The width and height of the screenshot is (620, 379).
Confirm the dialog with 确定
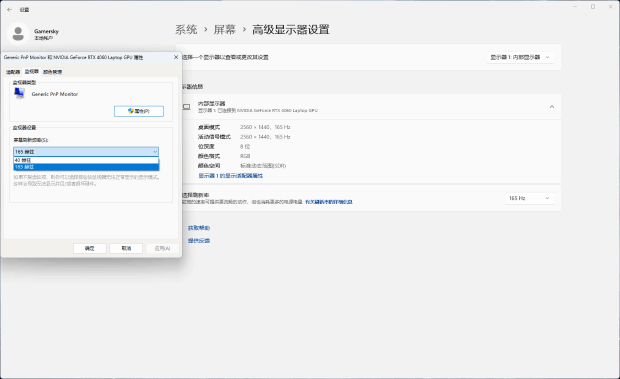90,248
